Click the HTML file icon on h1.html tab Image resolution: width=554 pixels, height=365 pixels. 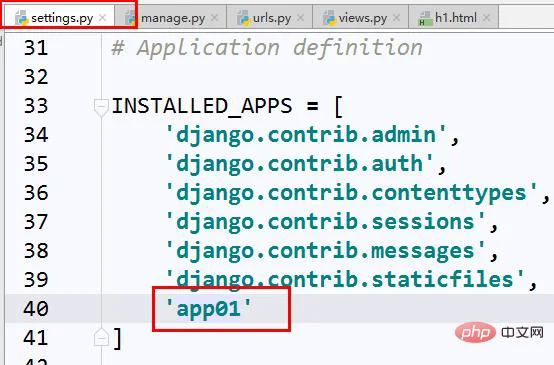(x=425, y=18)
